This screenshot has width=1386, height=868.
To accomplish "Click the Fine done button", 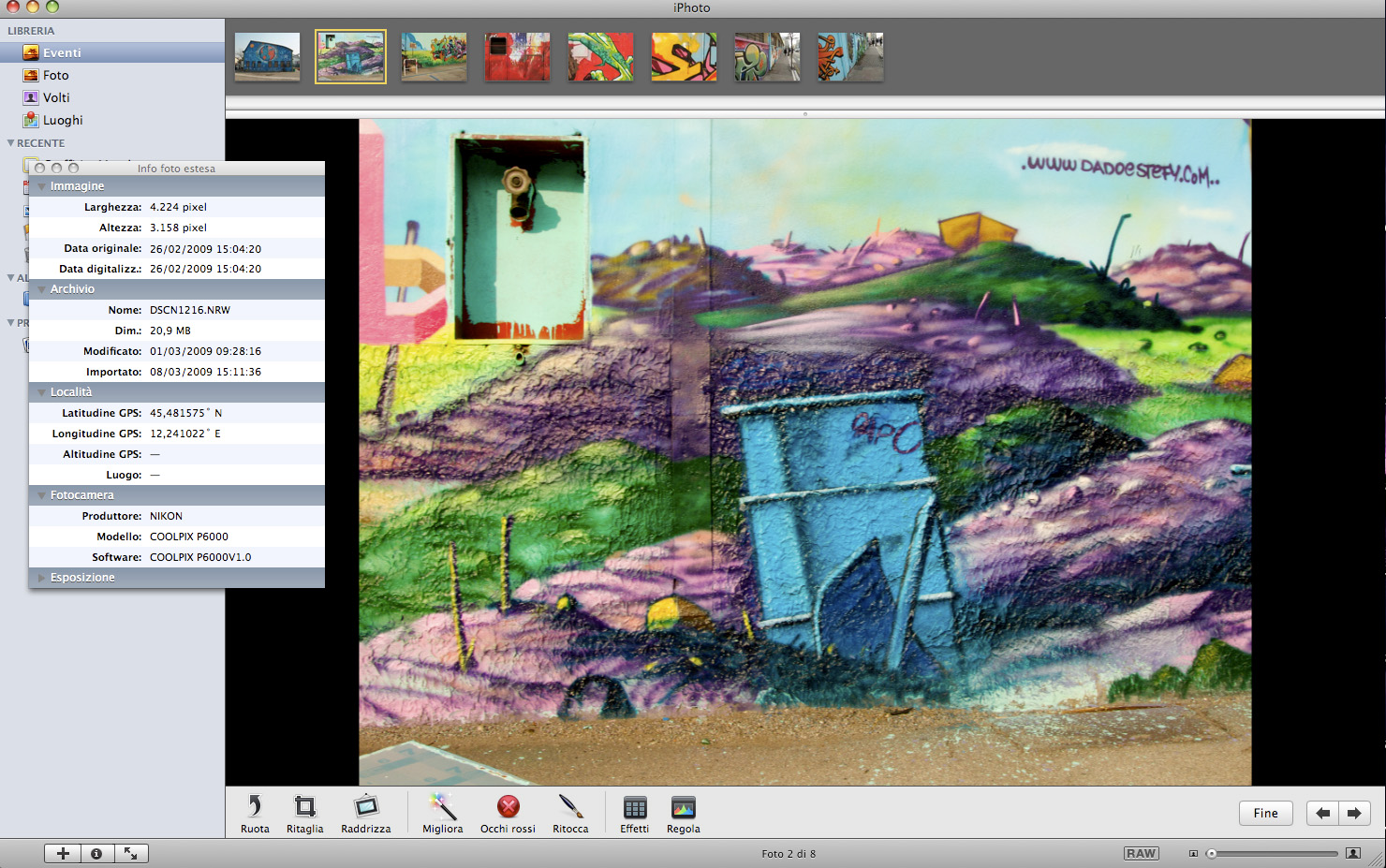I will pyautogui.click(x=1265, y=813).
